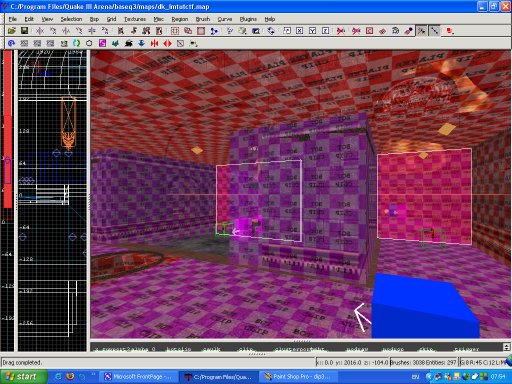Open the Region menu
This screenshot has height=384, width=512.
point(180,19)
